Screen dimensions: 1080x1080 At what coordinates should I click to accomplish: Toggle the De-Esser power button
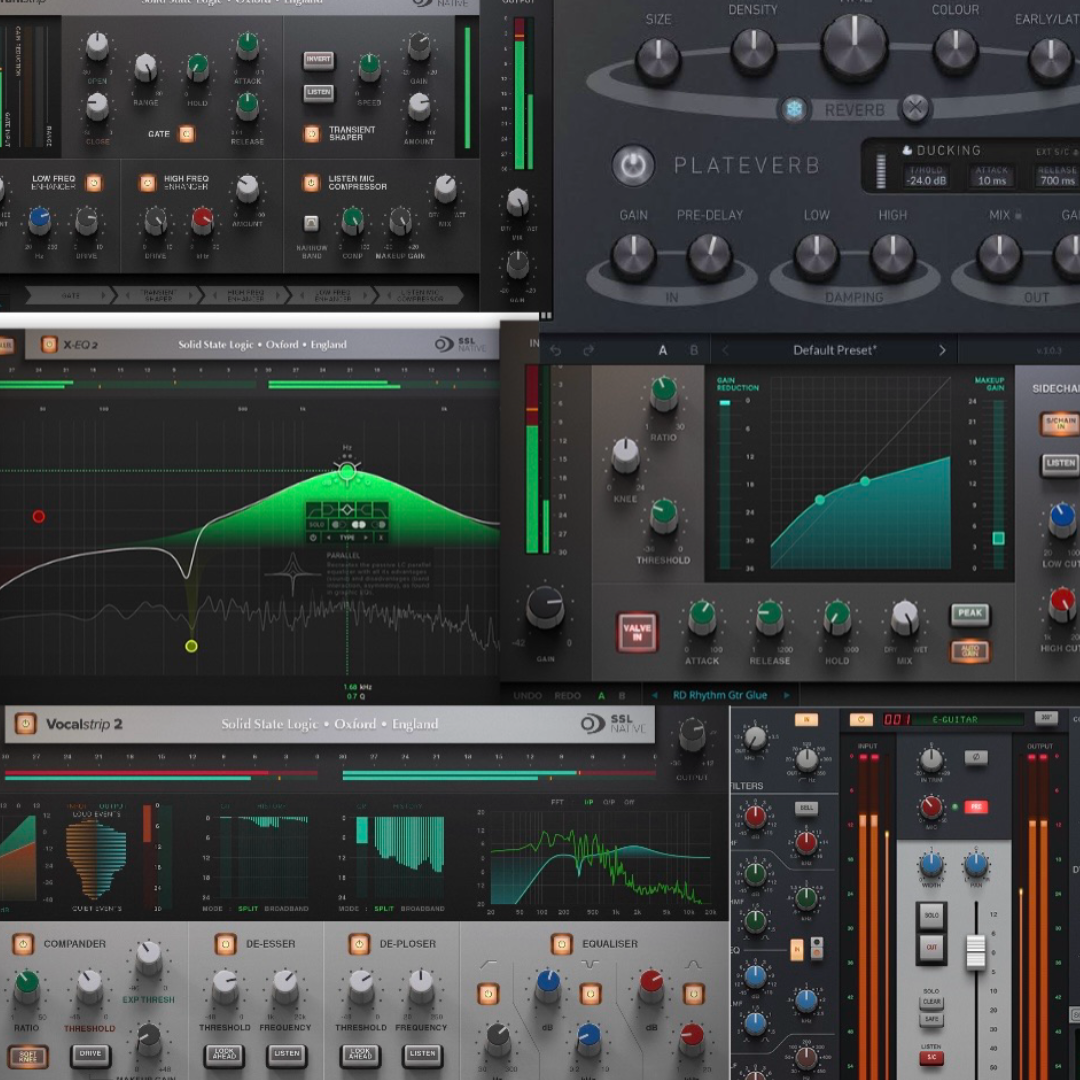[x=225, y=944]
